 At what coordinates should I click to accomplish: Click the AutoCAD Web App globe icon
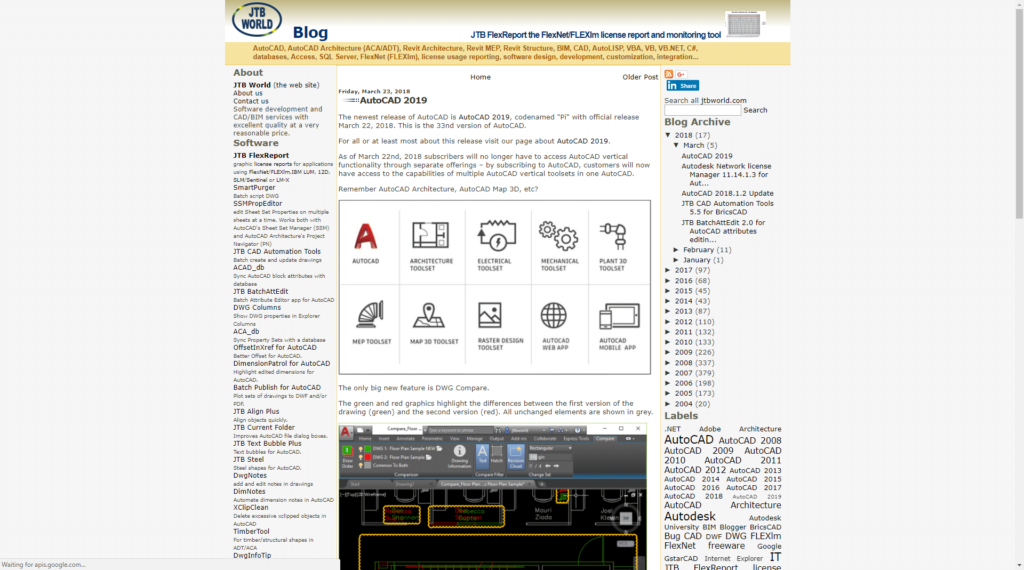(x=556, y=316)
